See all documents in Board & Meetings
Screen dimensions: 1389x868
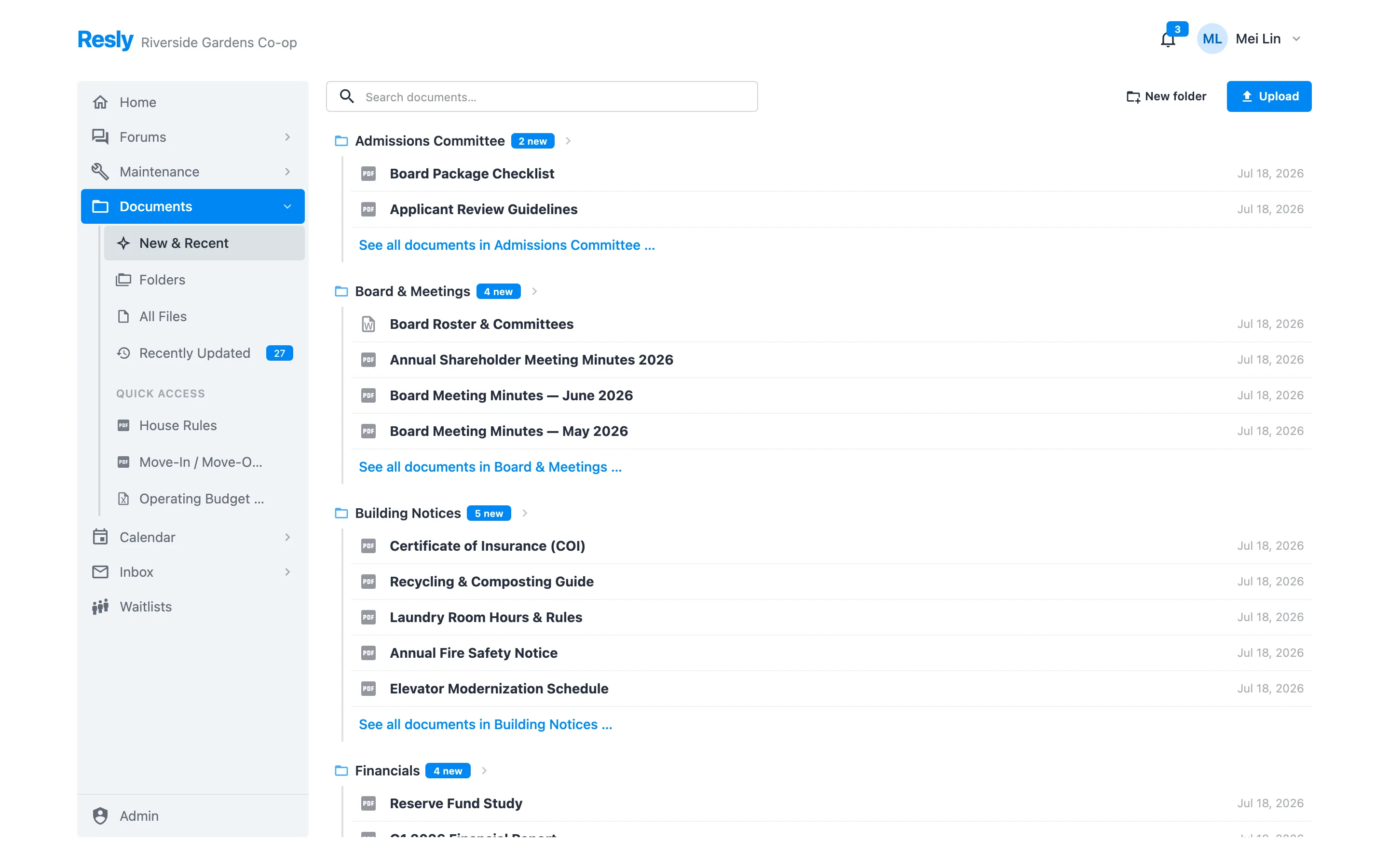pos(490,467)
